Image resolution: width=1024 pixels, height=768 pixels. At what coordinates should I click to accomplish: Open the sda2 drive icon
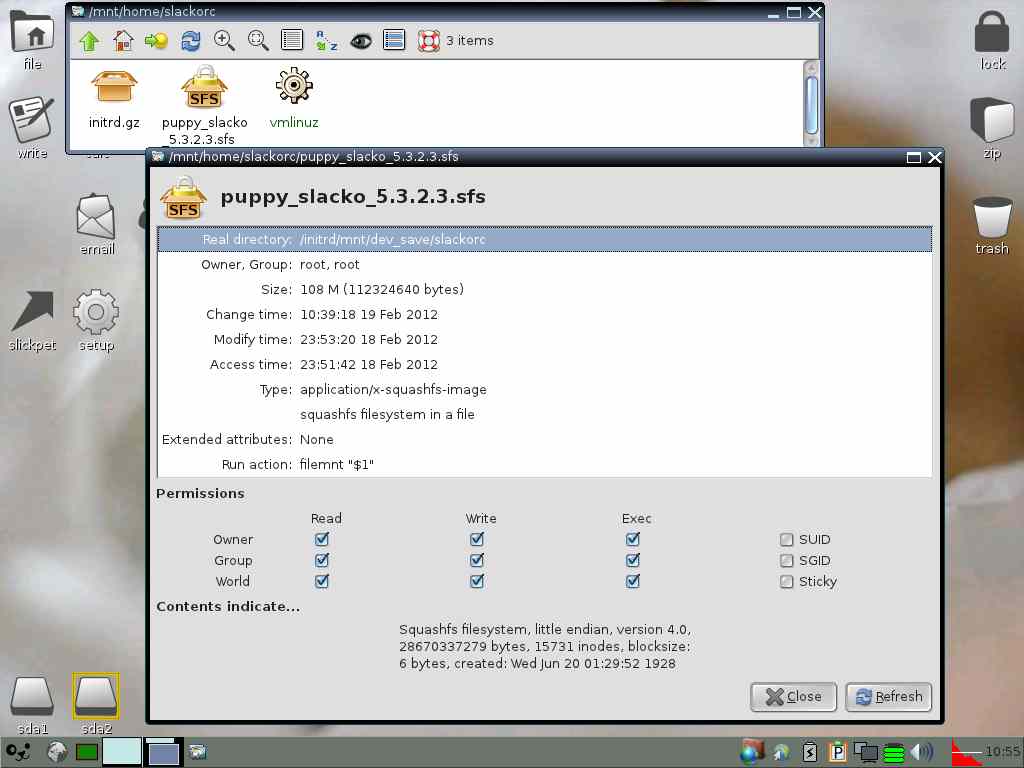tap(96, 704)
